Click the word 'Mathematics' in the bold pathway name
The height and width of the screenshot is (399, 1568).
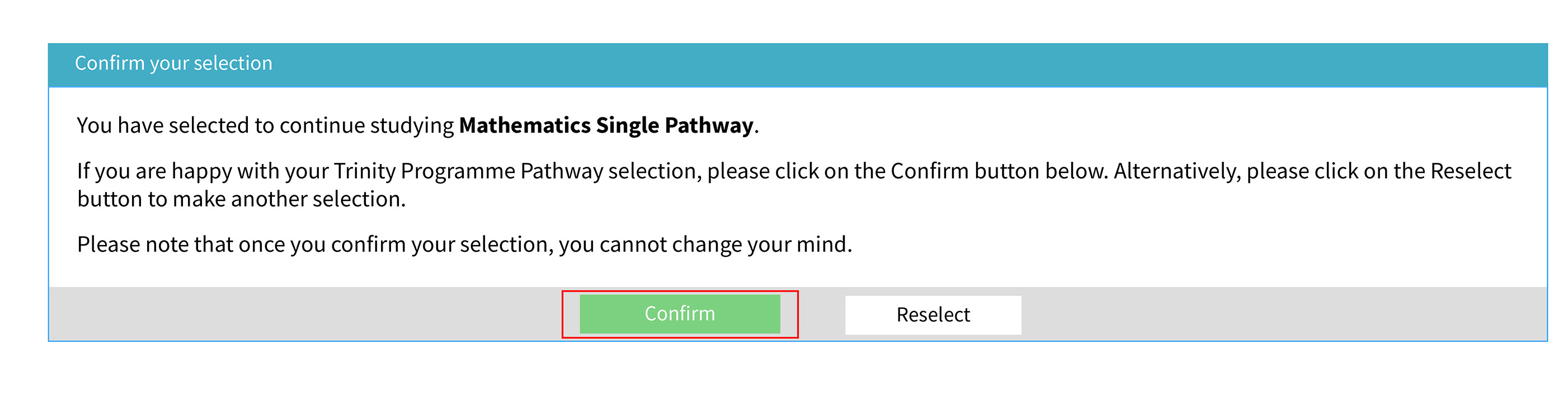pyautogui.click(x=525, y=125)
